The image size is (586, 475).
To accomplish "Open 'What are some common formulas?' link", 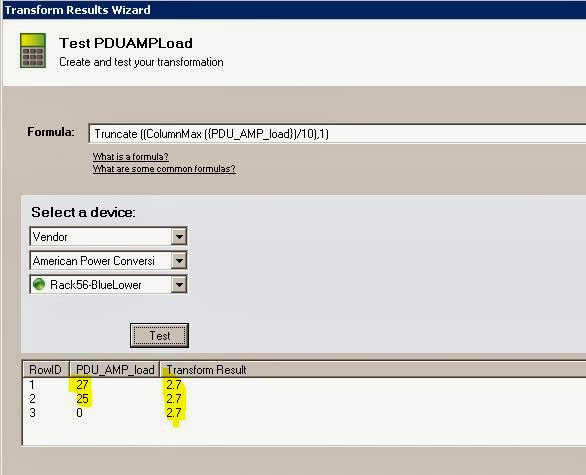I will click(164, 169).
